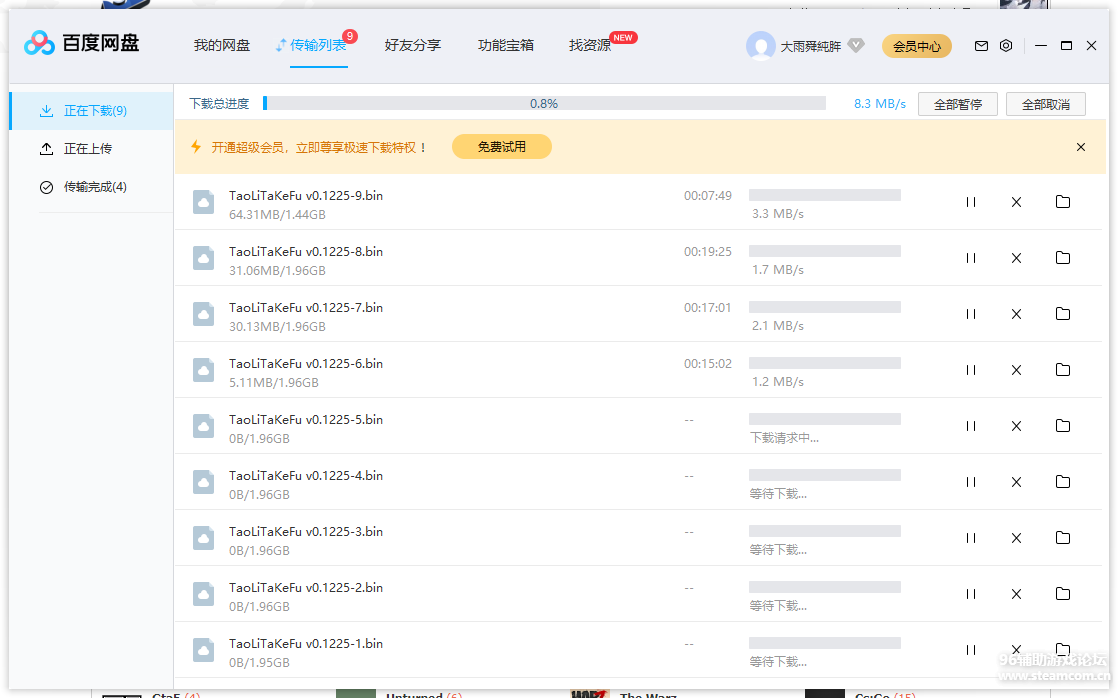Open folder for TaoLiTaKeFu v0.1225-4.bin

click(1062, 482)
